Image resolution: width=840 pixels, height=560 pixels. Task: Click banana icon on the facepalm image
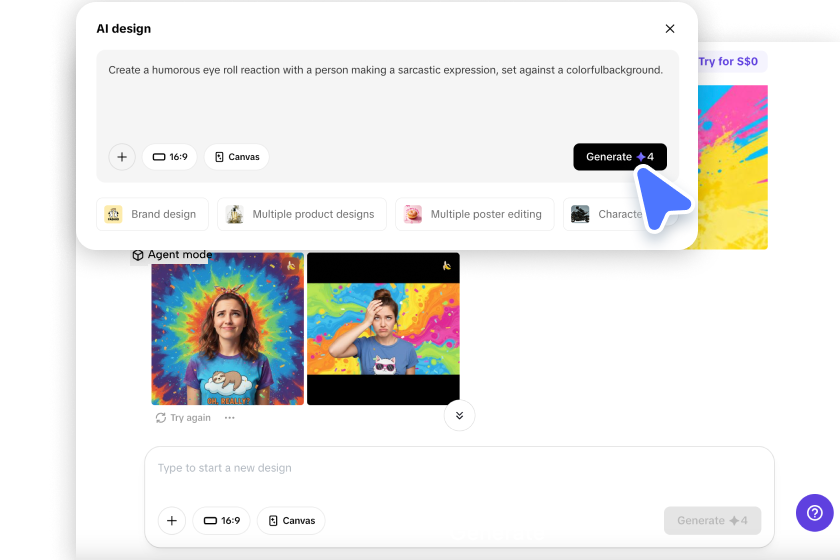pyautogui.click(x=446, y=266)
